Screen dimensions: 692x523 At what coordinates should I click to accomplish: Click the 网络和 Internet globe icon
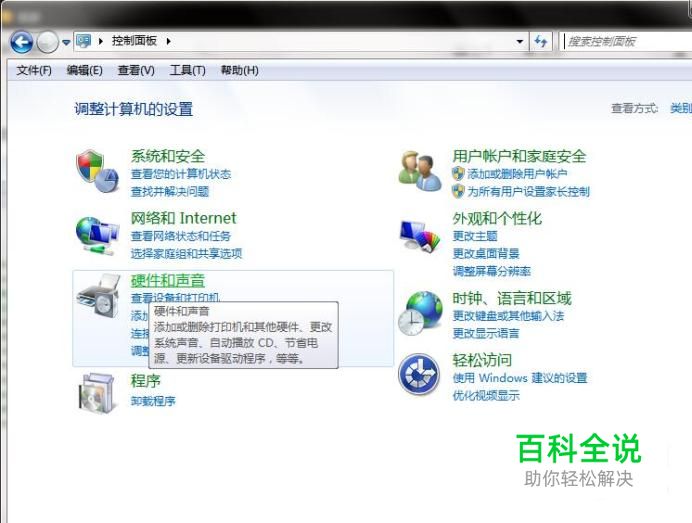(97, 236)
